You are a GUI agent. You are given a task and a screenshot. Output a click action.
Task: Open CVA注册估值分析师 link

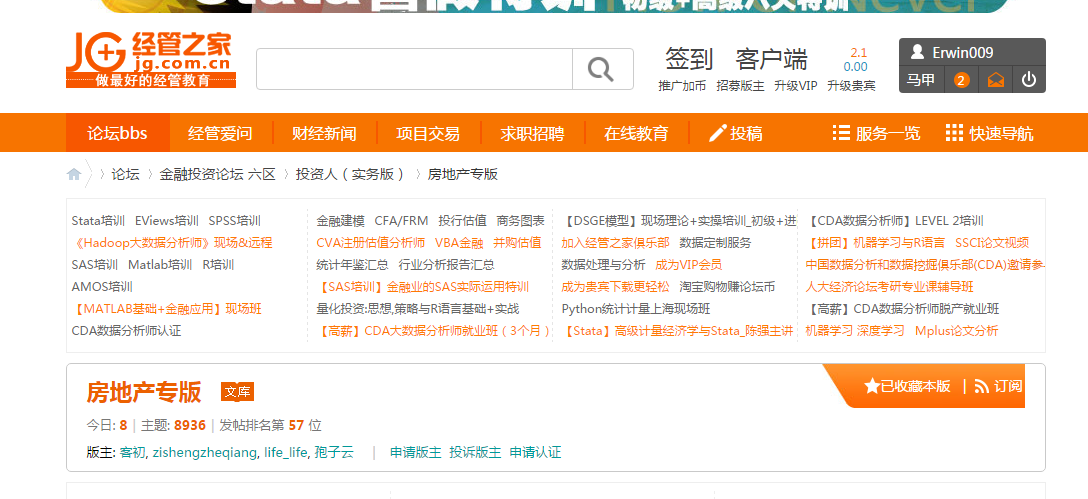pos(371,243)
